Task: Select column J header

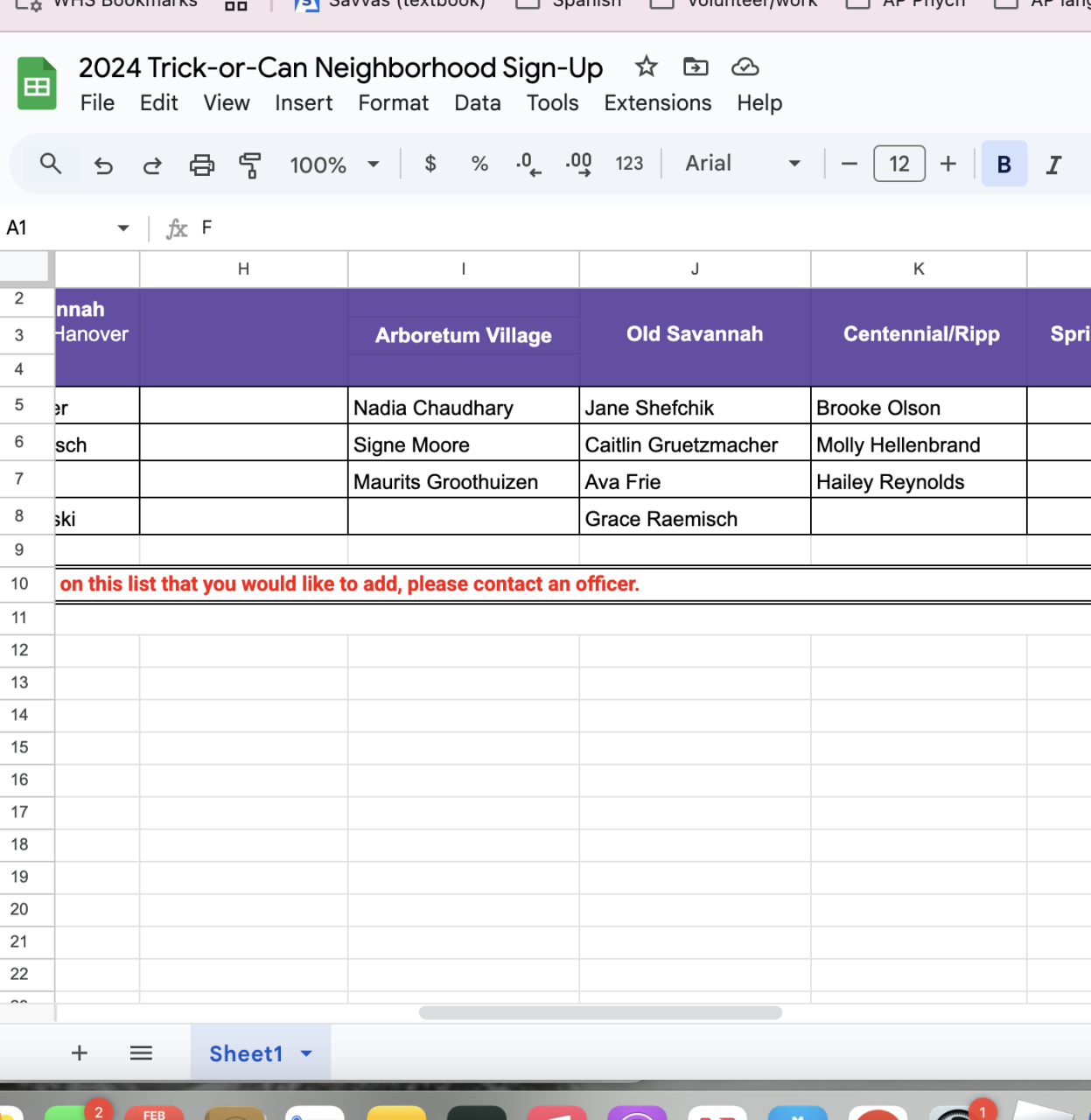Action: pyautogui.click(x=695, y=269)
